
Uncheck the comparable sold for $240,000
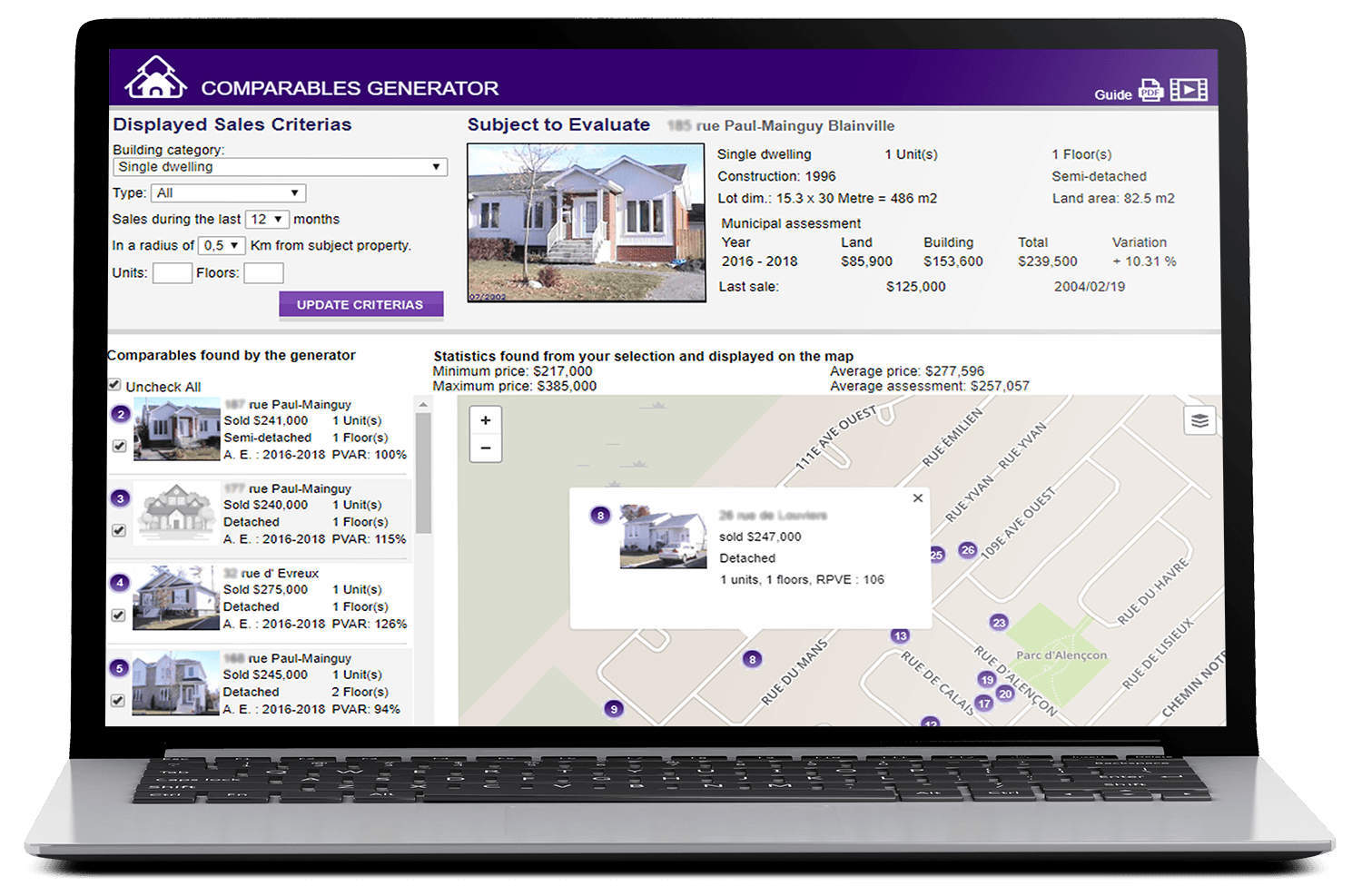pos(119,530)
